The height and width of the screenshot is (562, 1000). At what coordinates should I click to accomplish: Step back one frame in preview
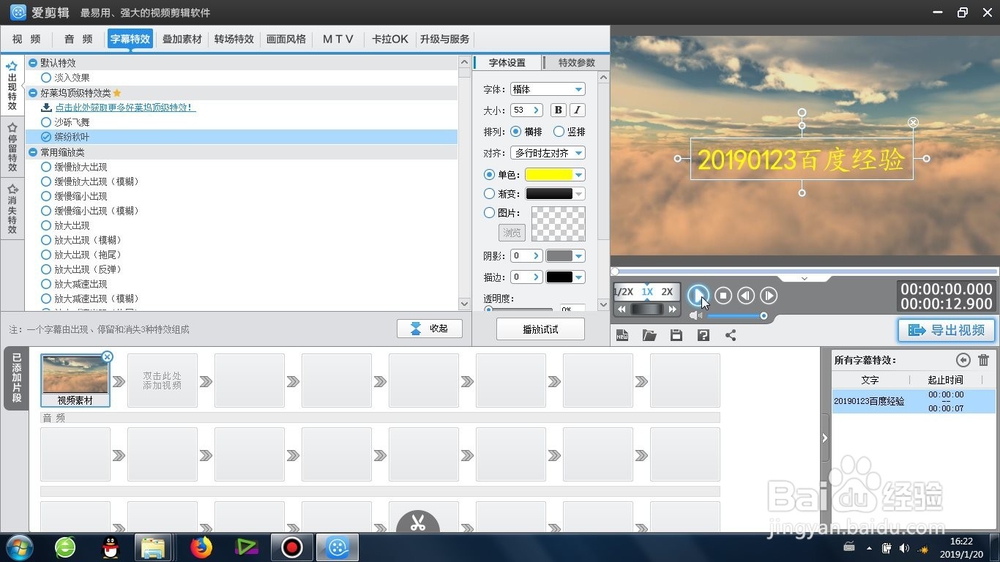click(x=746, y=295)
